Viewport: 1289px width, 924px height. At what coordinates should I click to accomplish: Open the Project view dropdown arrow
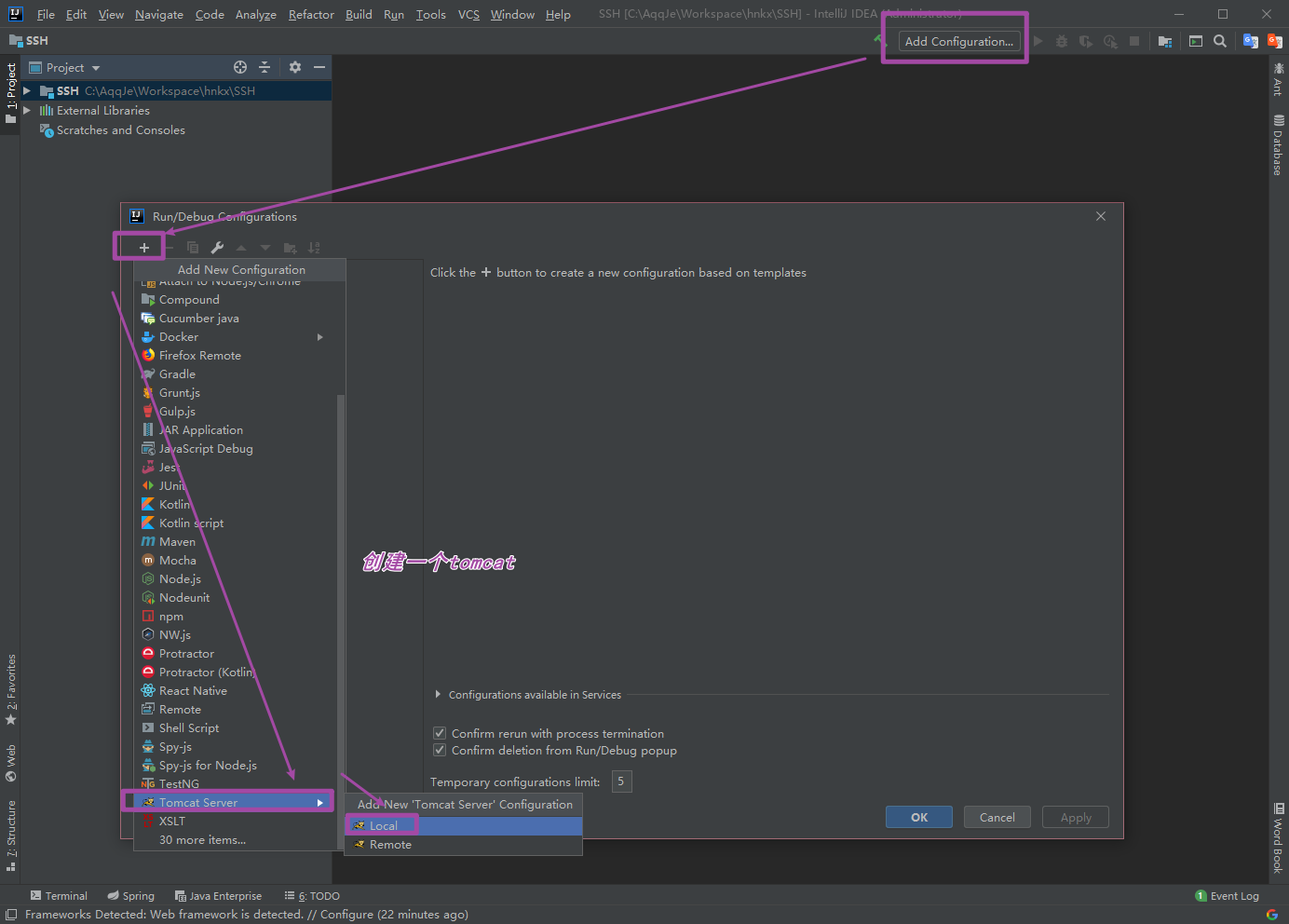click(96, 68)
